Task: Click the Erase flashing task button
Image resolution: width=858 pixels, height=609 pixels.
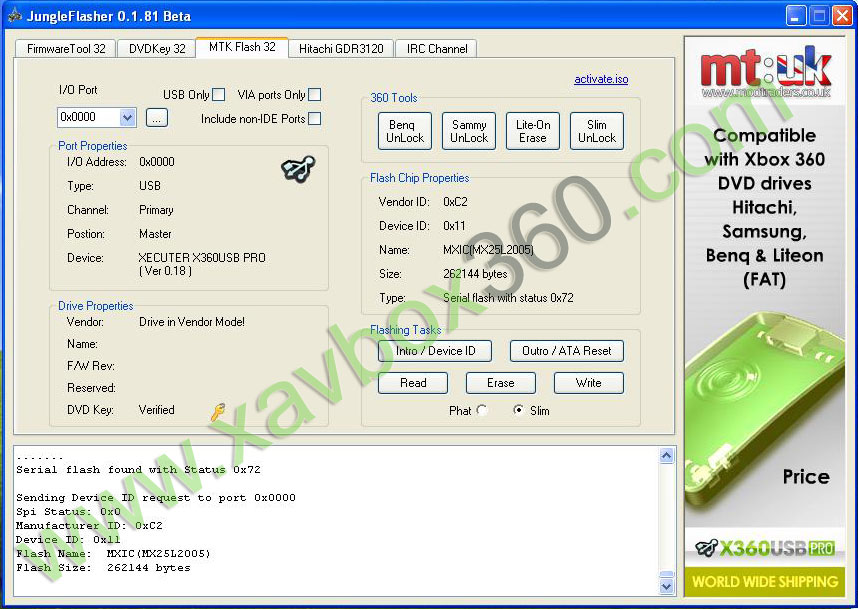Action: 501,383
